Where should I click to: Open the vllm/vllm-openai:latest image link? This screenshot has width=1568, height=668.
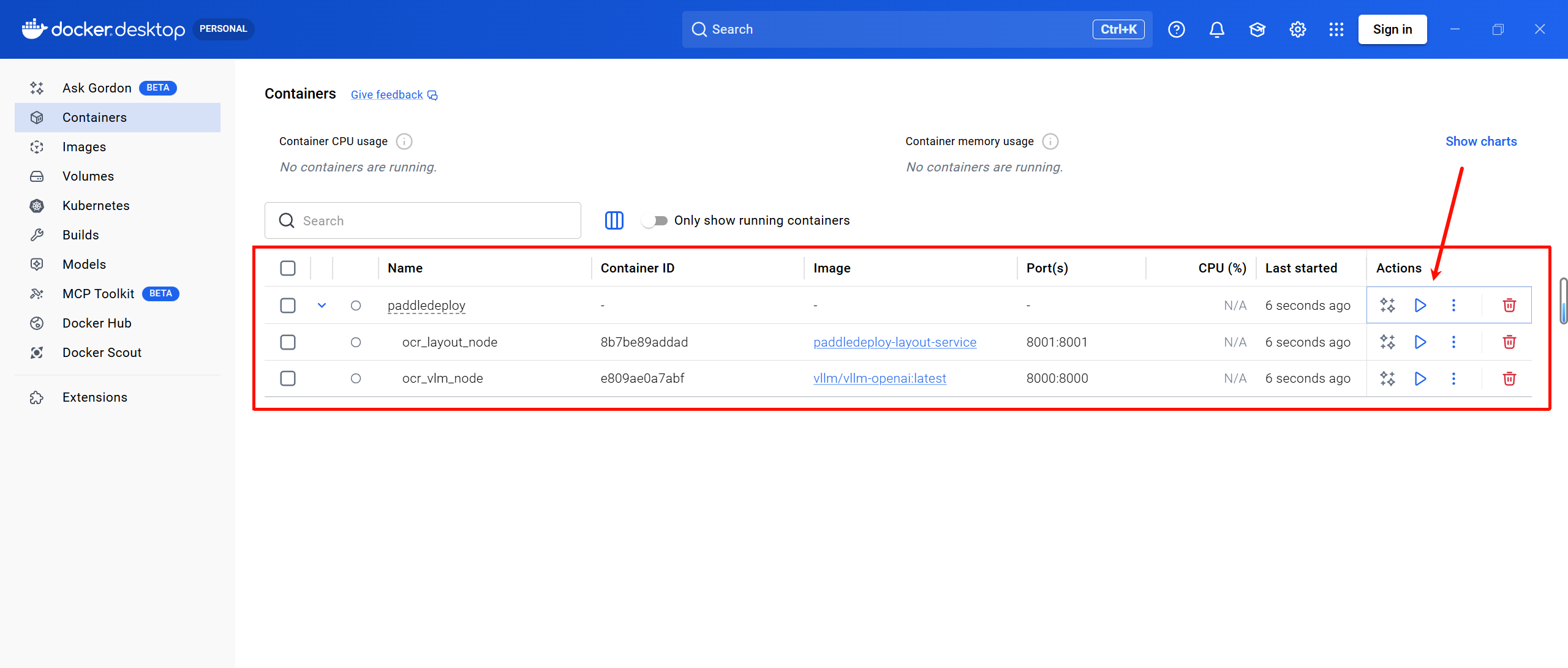click(x=880, y=378)
